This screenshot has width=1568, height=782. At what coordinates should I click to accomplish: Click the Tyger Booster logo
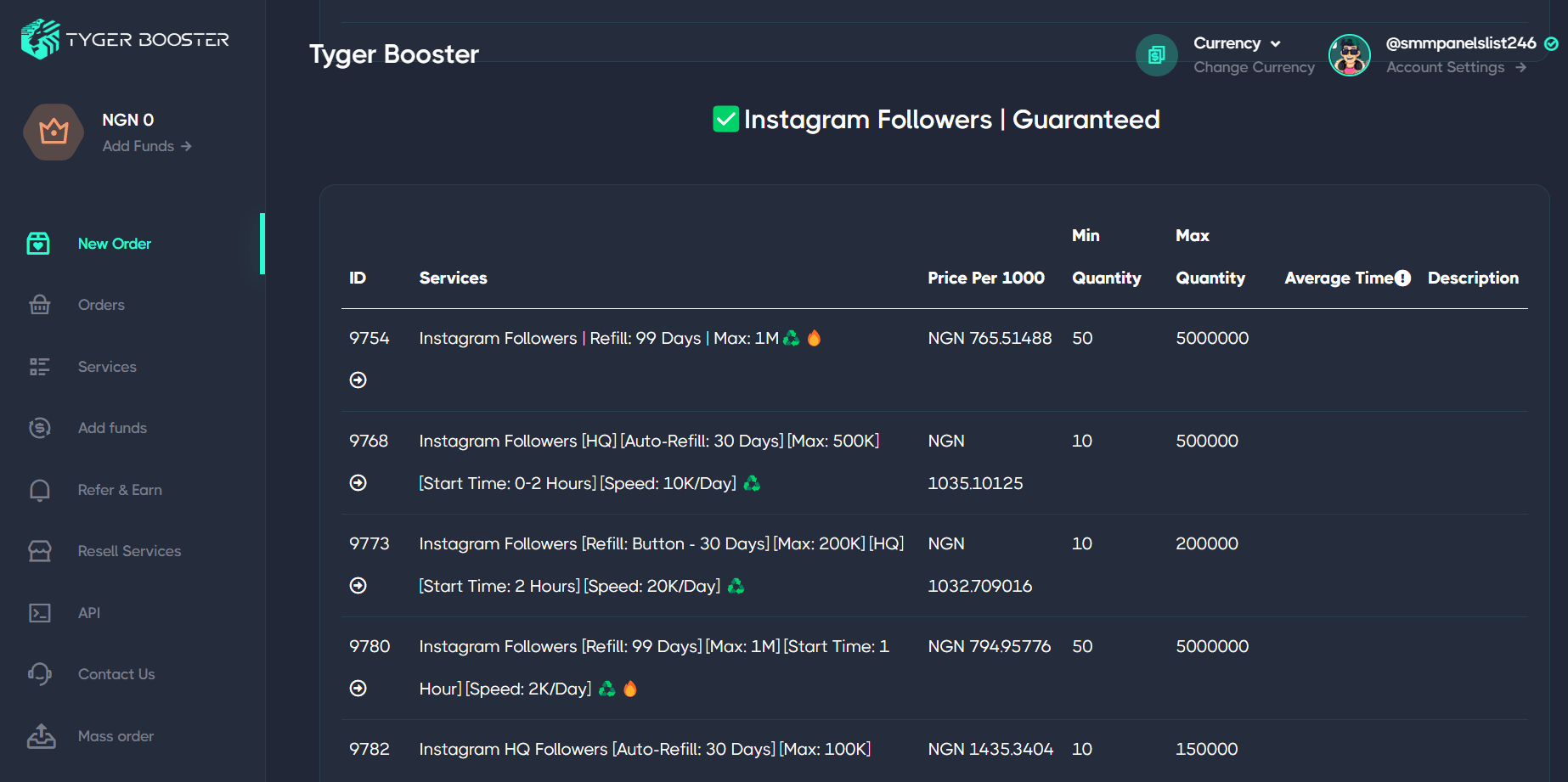point(125,39)
